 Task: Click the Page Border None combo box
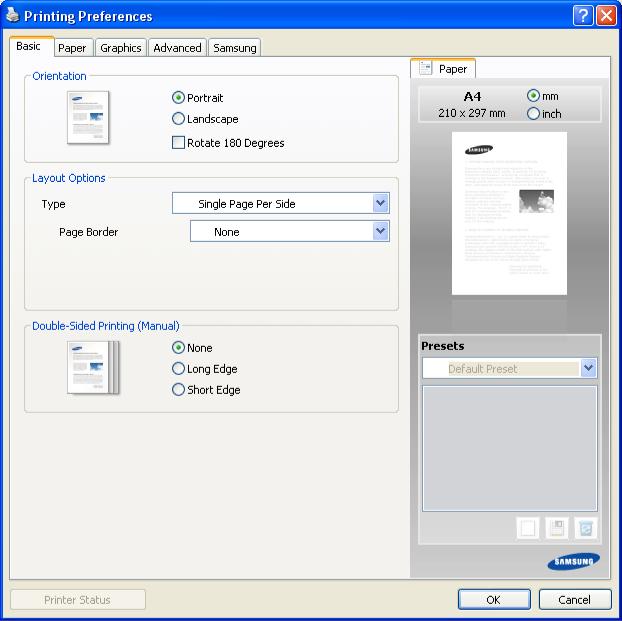(290, 231)
